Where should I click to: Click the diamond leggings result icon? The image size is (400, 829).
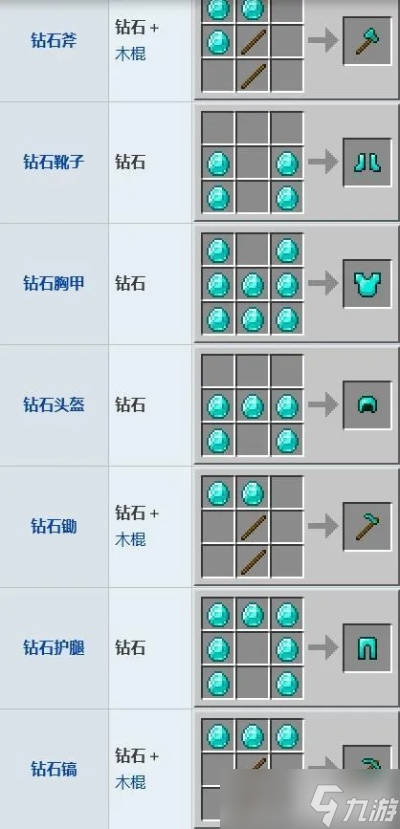pos(367,648)
